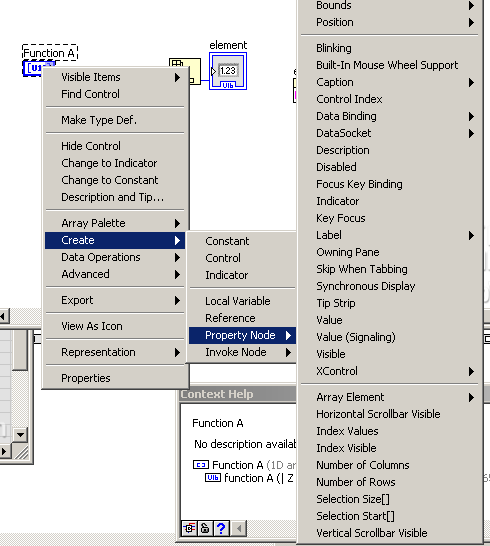
Task: Open the Invoke Node submenu
Action: pos(242,352)
